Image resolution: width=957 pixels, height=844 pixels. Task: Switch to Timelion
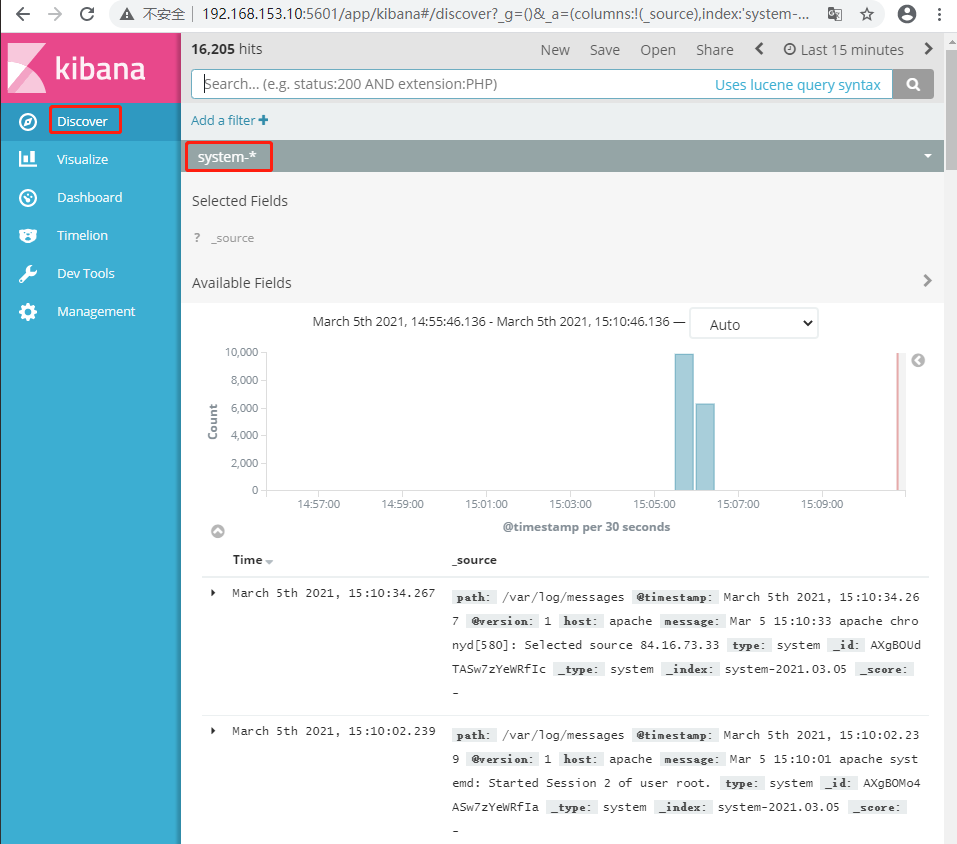pyautogui.click(x=82, y=236)
